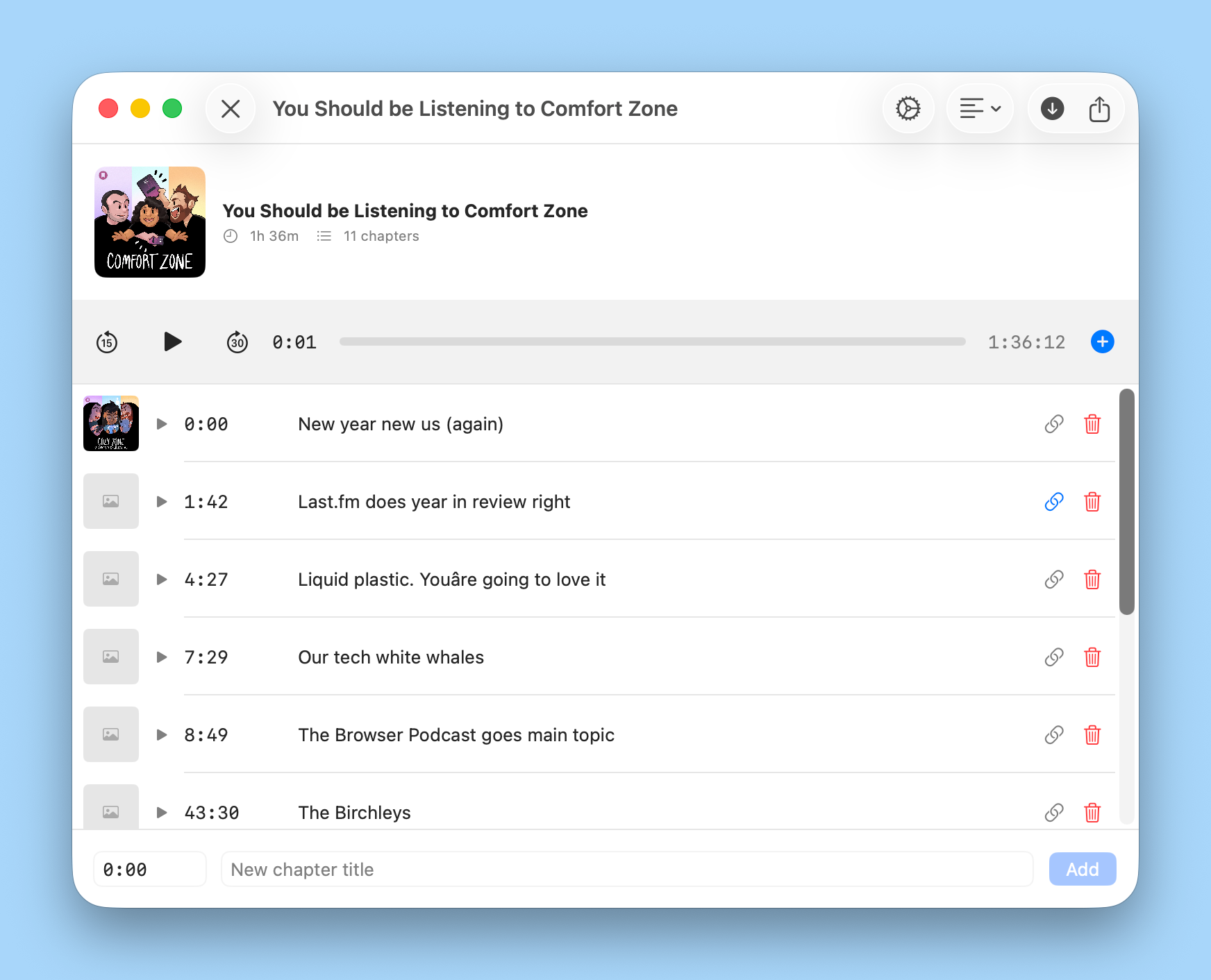1211x980 pixels.
Task: Toggle link for Liquid plastic chapter
Action: [x=1054, y=580]
